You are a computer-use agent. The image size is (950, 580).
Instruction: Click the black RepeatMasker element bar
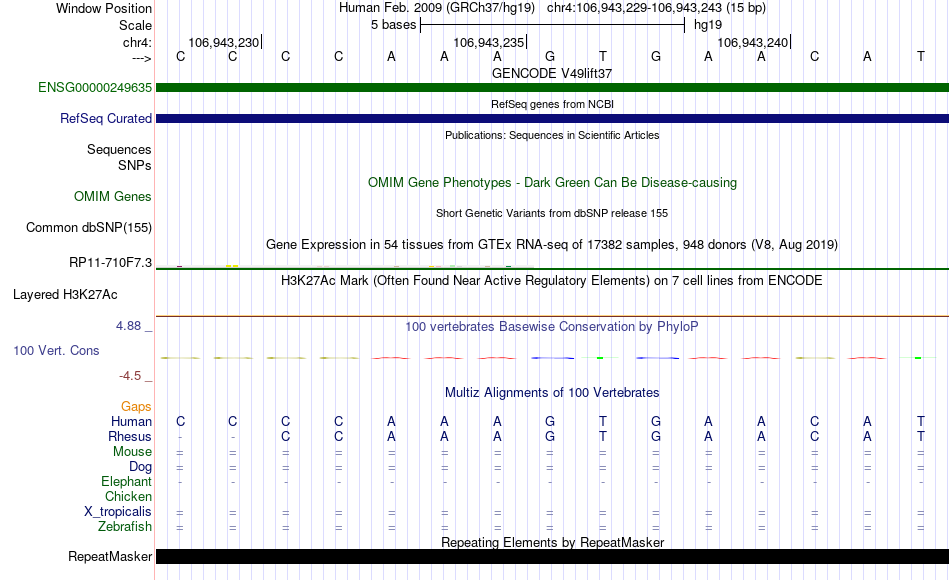pyautogui.click(x=552, y=556)
